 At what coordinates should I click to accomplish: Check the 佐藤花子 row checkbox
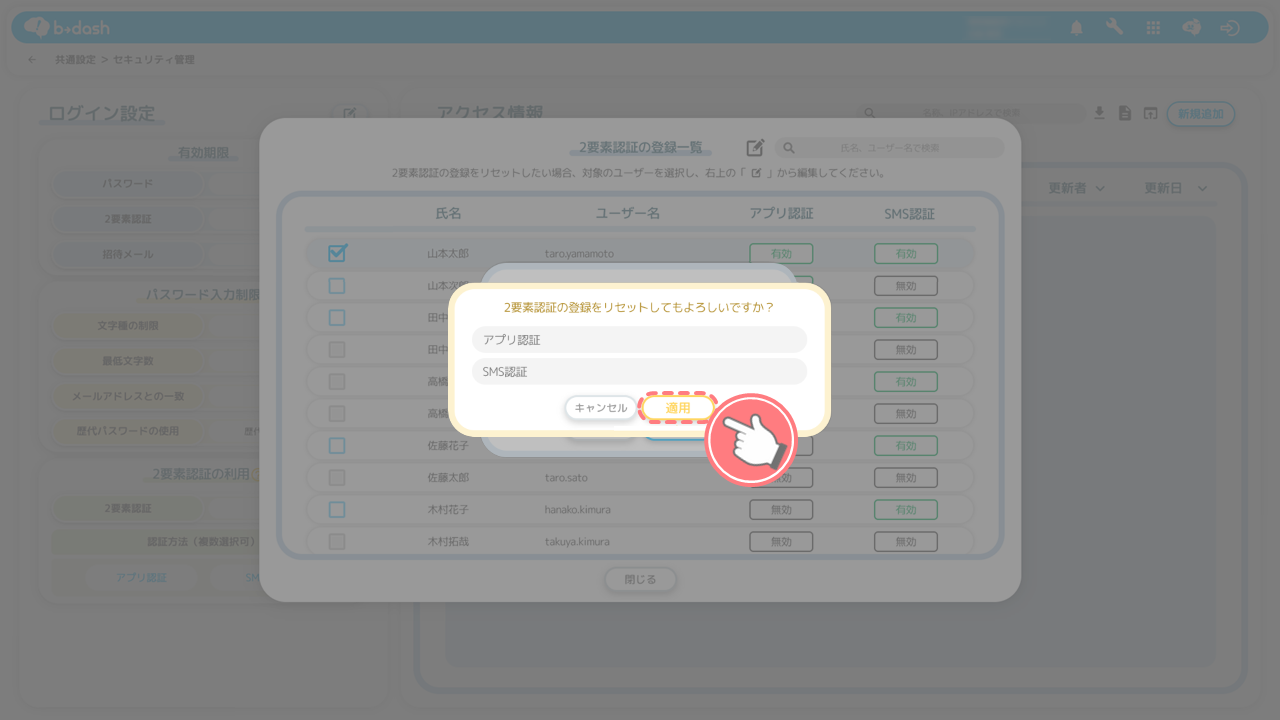click(337, 445)
